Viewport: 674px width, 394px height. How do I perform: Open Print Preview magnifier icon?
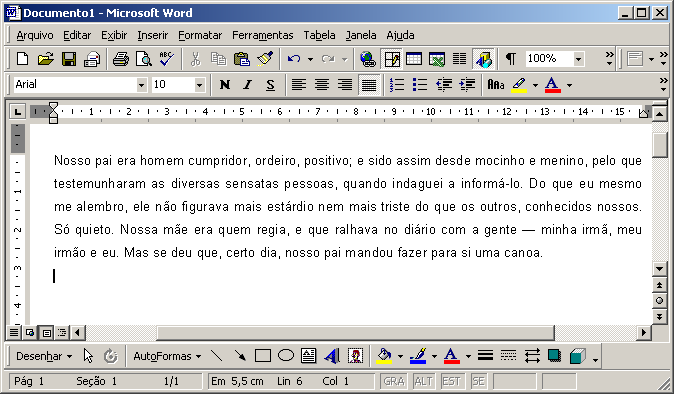tap(144, 58)
